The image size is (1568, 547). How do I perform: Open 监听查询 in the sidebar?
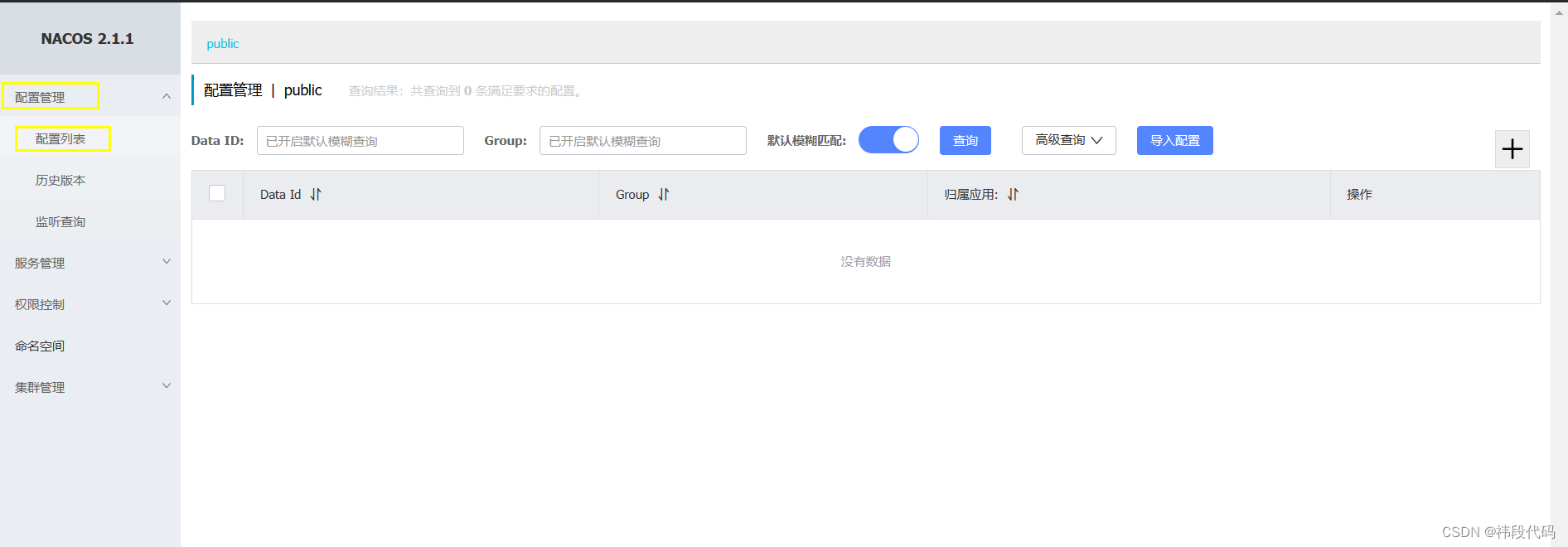coord(60,221)
